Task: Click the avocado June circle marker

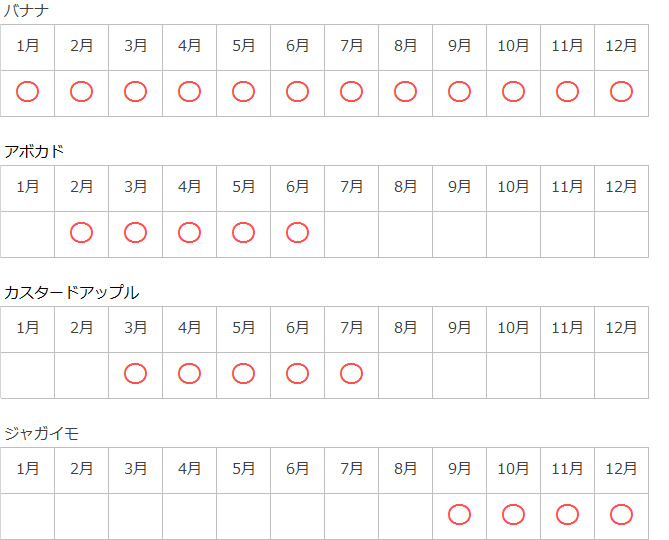Action: 297,233
